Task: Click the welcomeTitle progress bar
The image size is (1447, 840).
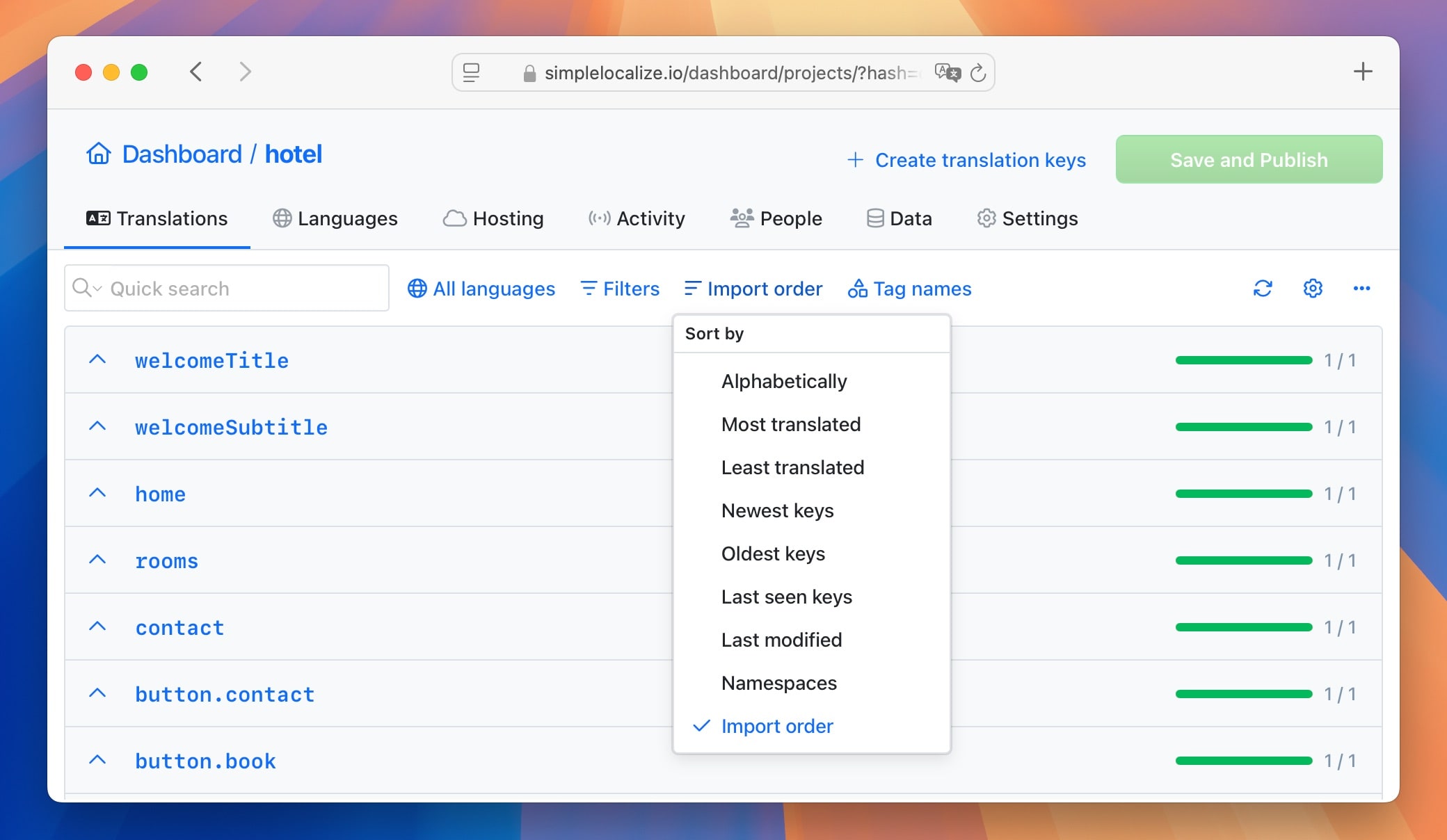Action: coord(1244,360)
